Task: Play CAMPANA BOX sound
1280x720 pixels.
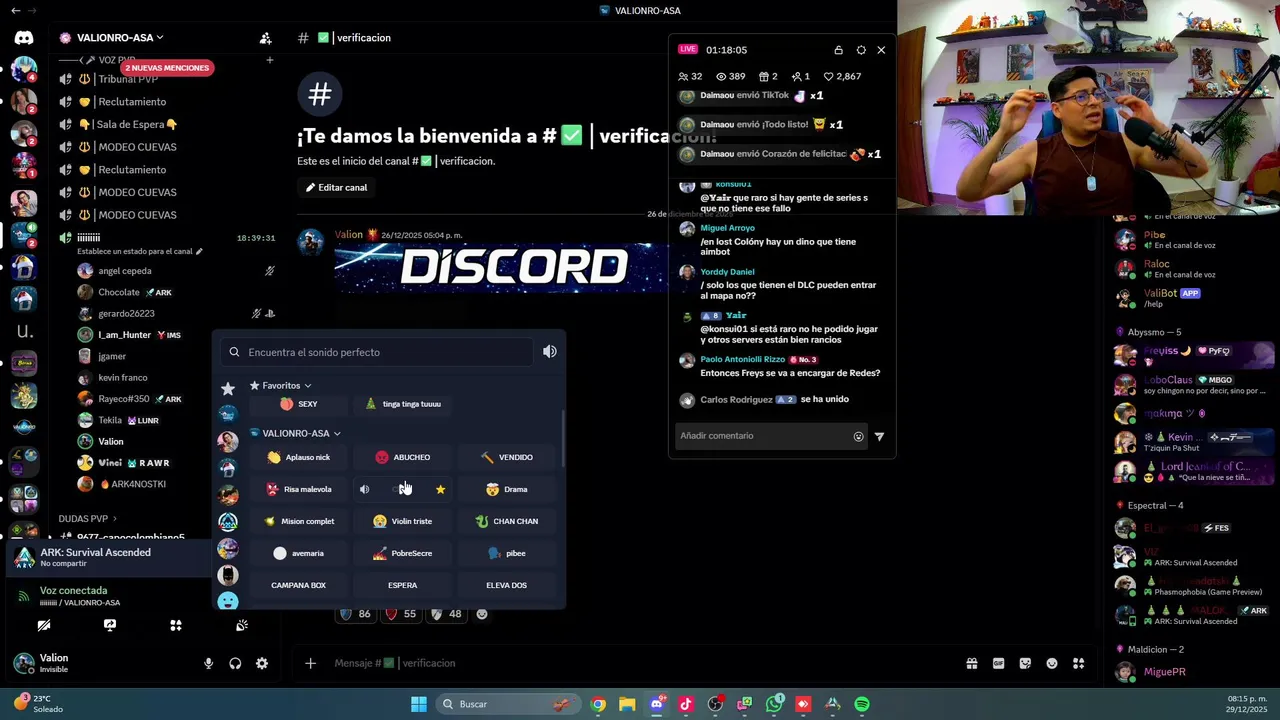Action: pyautogui.click(x=298, y=585)
